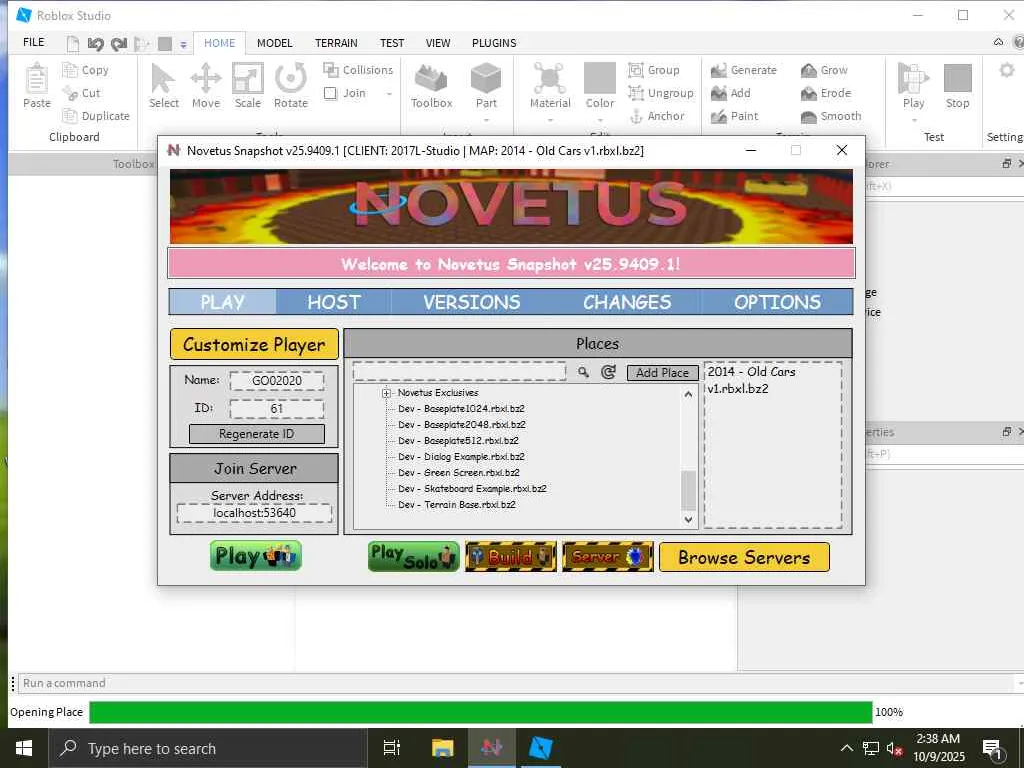Click the Erode terrain icon
The width and height of the screenshot is (1024, 768).
point(808,93)
